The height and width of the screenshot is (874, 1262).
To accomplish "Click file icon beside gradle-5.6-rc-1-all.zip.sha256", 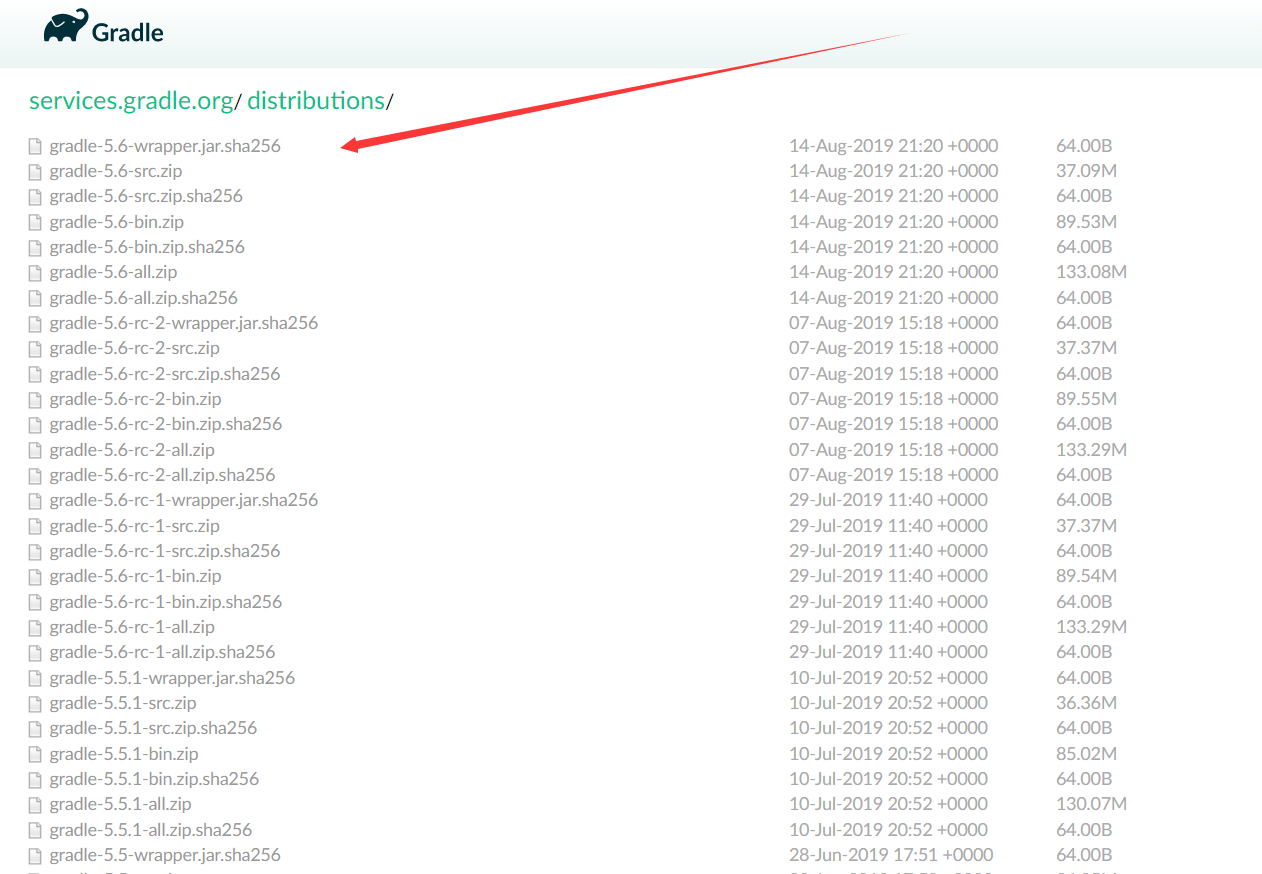I will (x=35, y=653).
